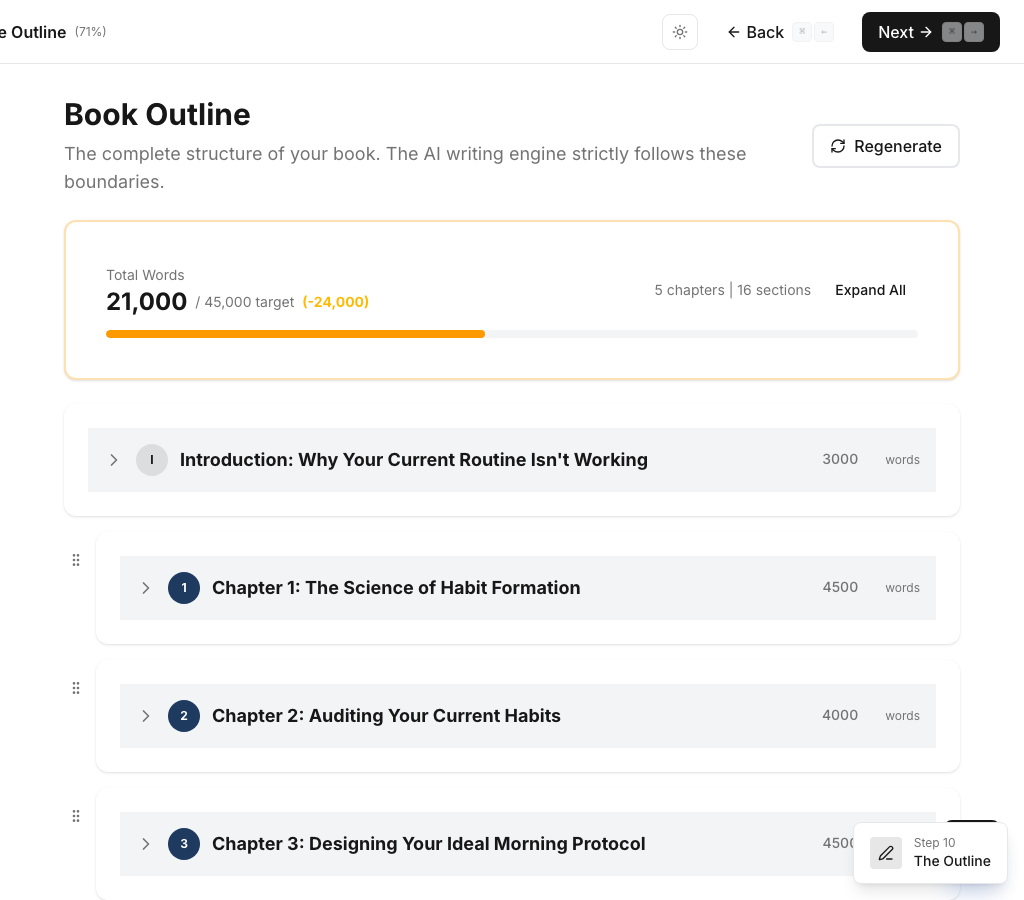This screenshot has width=1024, height=900.
Task: Click drag handle for Chapter 2
Action: click(76, 688)
